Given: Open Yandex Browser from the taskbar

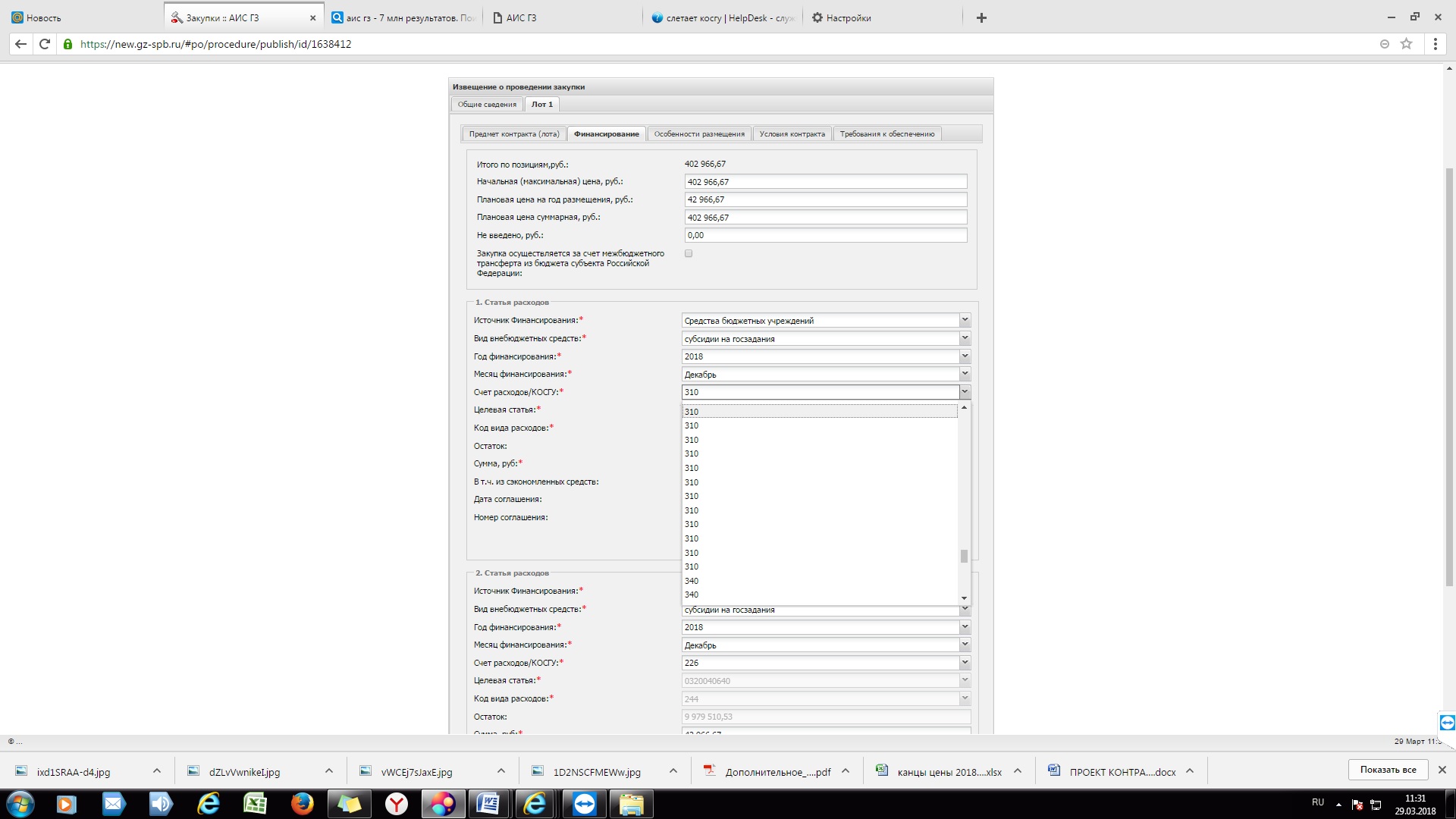Looking at the screenshot, I should pos(396,804).
